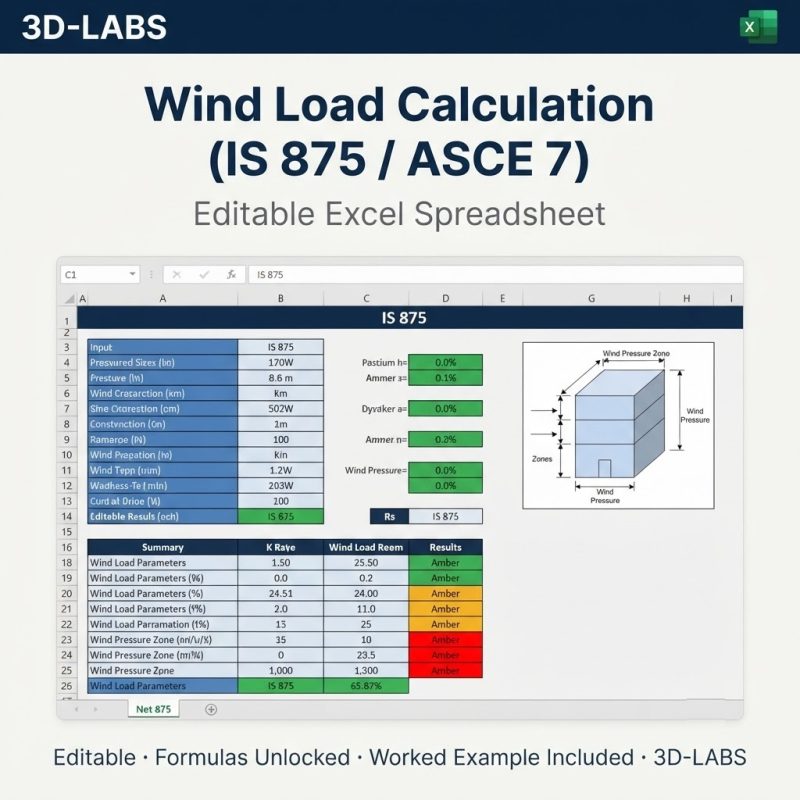The width and height of the screenshot is (800, 800).
Task: Select the Wind Crearction (km) cell
Action: [x=162, y=393]
